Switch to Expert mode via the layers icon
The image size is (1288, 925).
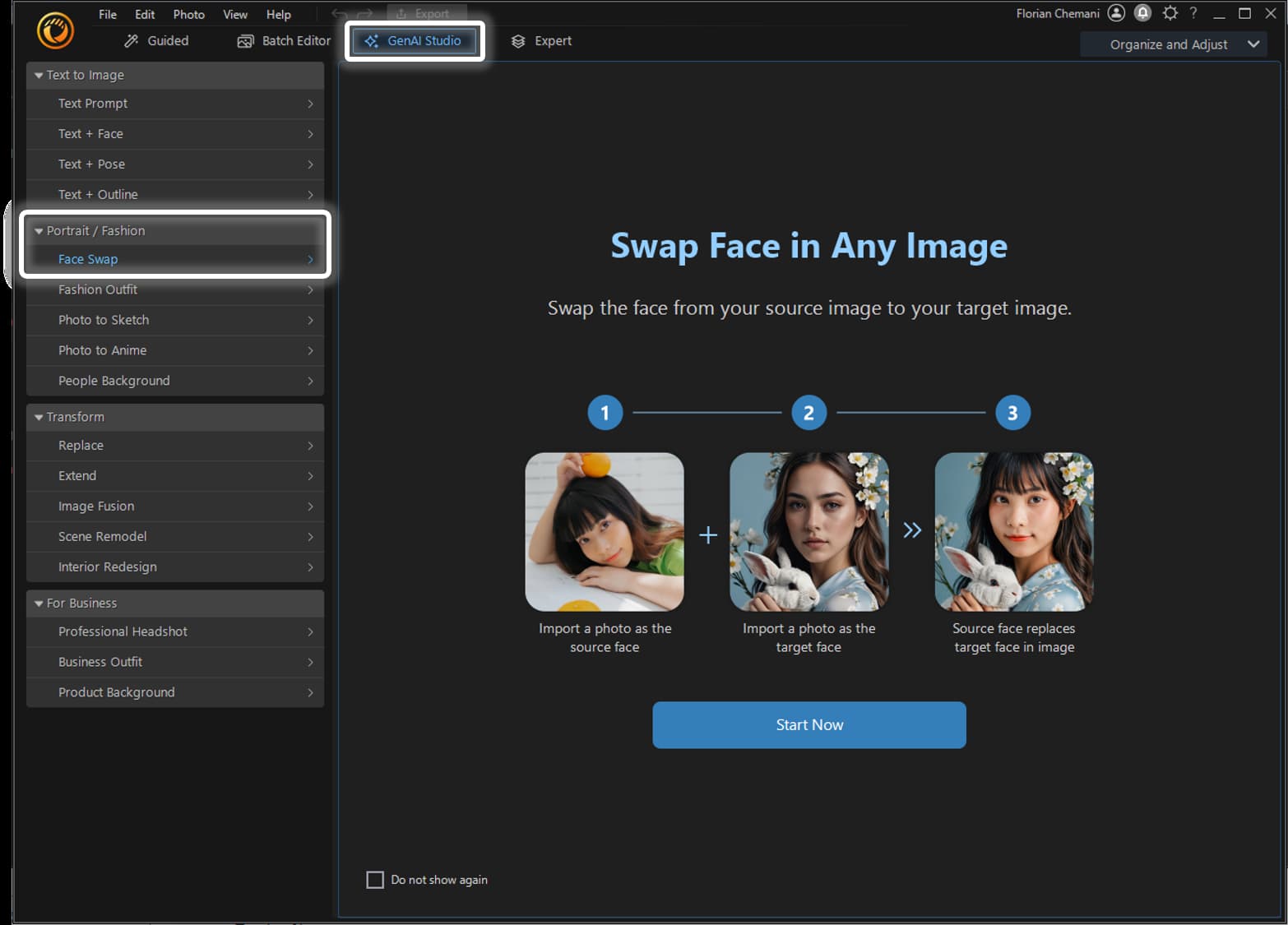(517, 40)
